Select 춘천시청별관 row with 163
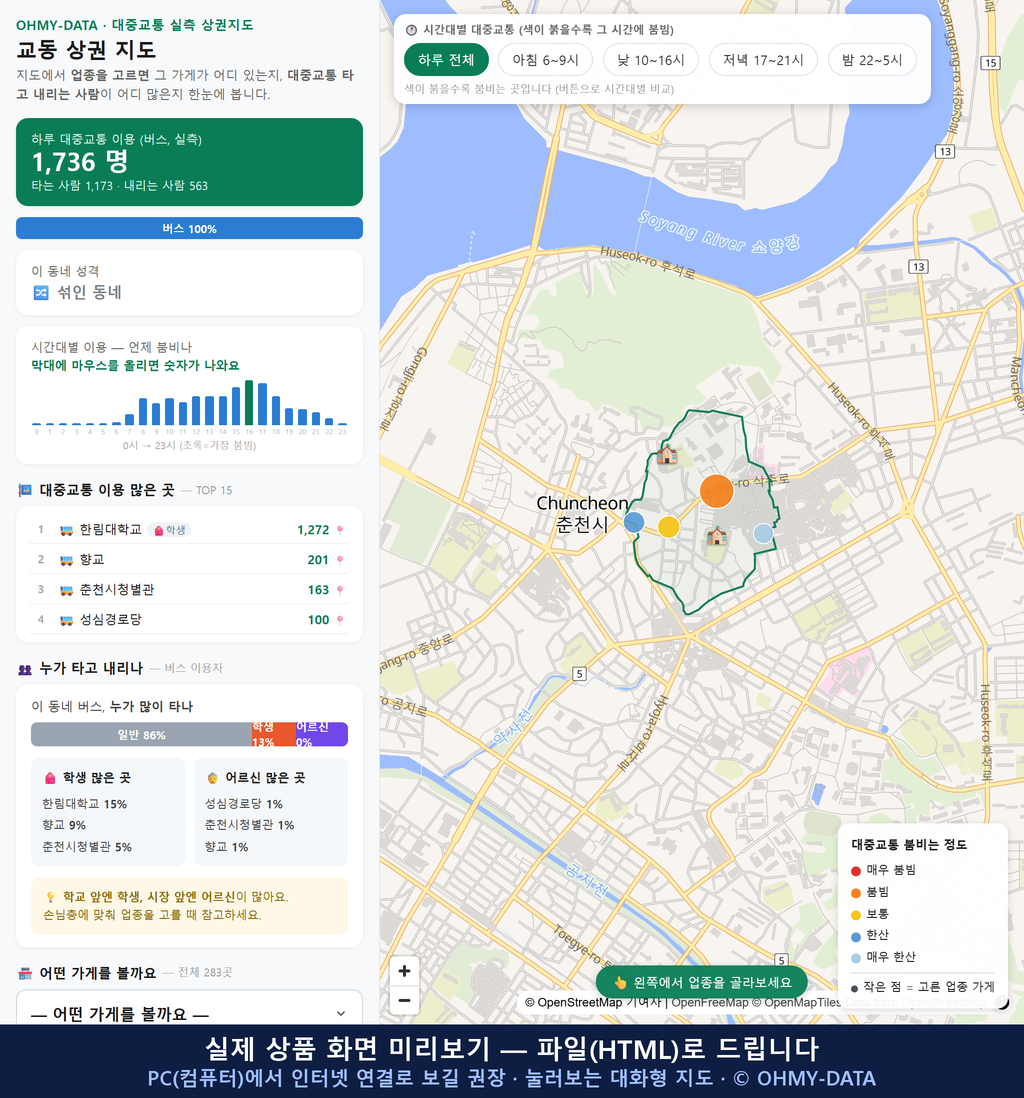The height and width of the screenshot is (1098, 1024). tap(189, 590)
